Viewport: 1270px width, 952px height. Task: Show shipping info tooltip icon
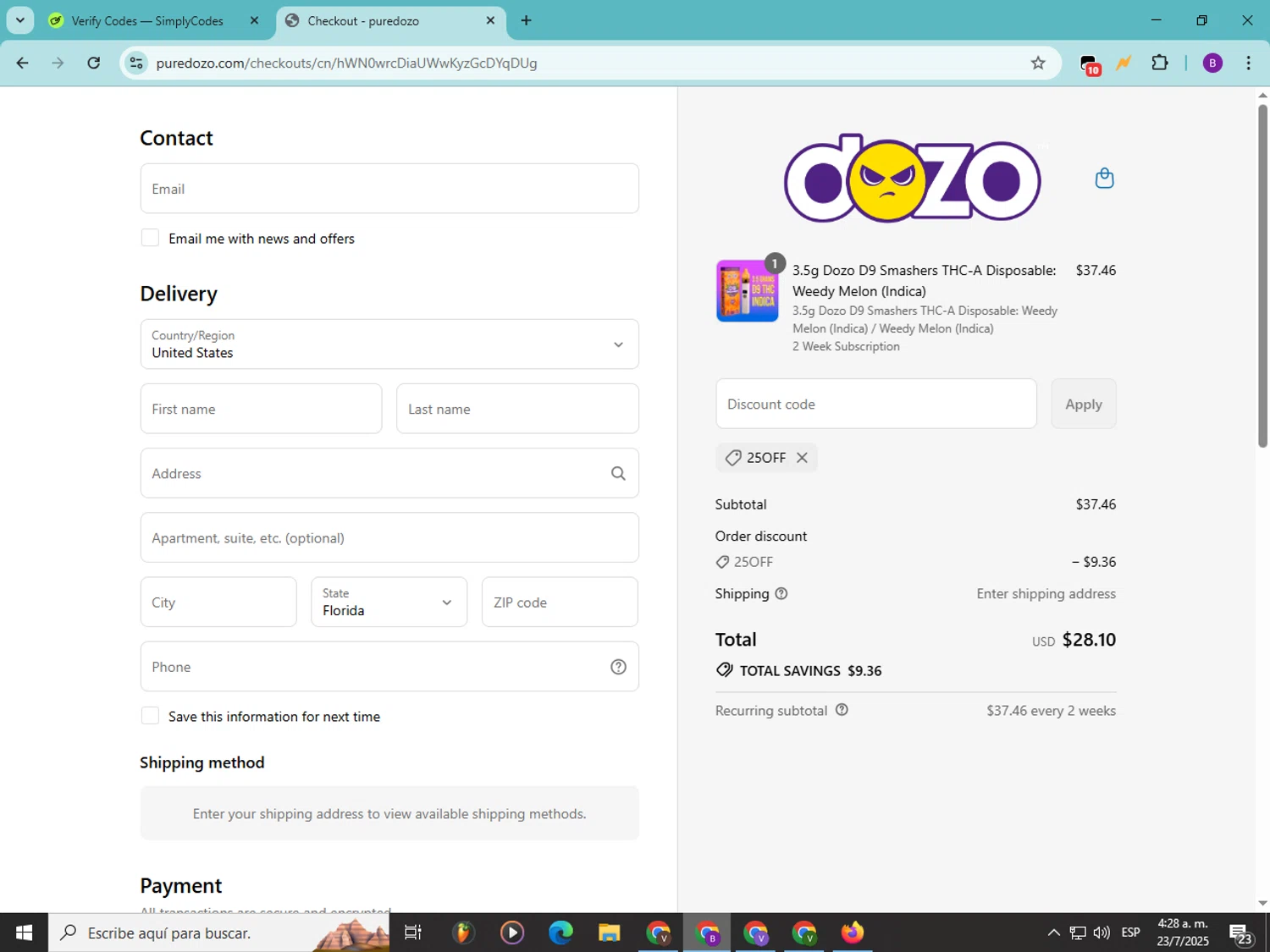[781, 594]
